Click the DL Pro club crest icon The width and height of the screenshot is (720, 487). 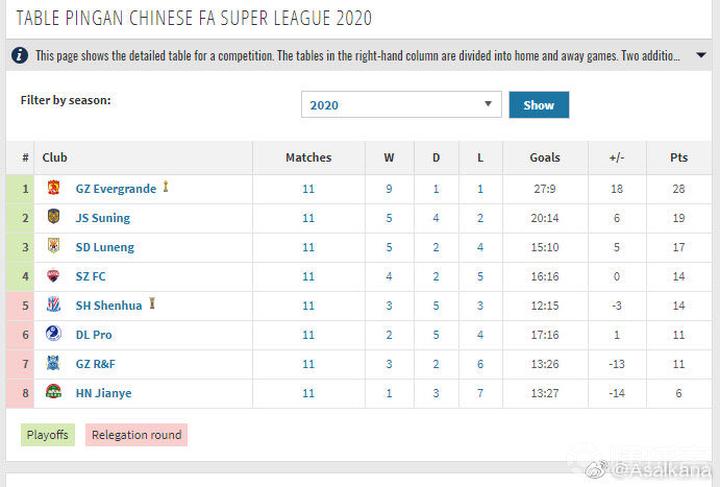pos(54,334)
